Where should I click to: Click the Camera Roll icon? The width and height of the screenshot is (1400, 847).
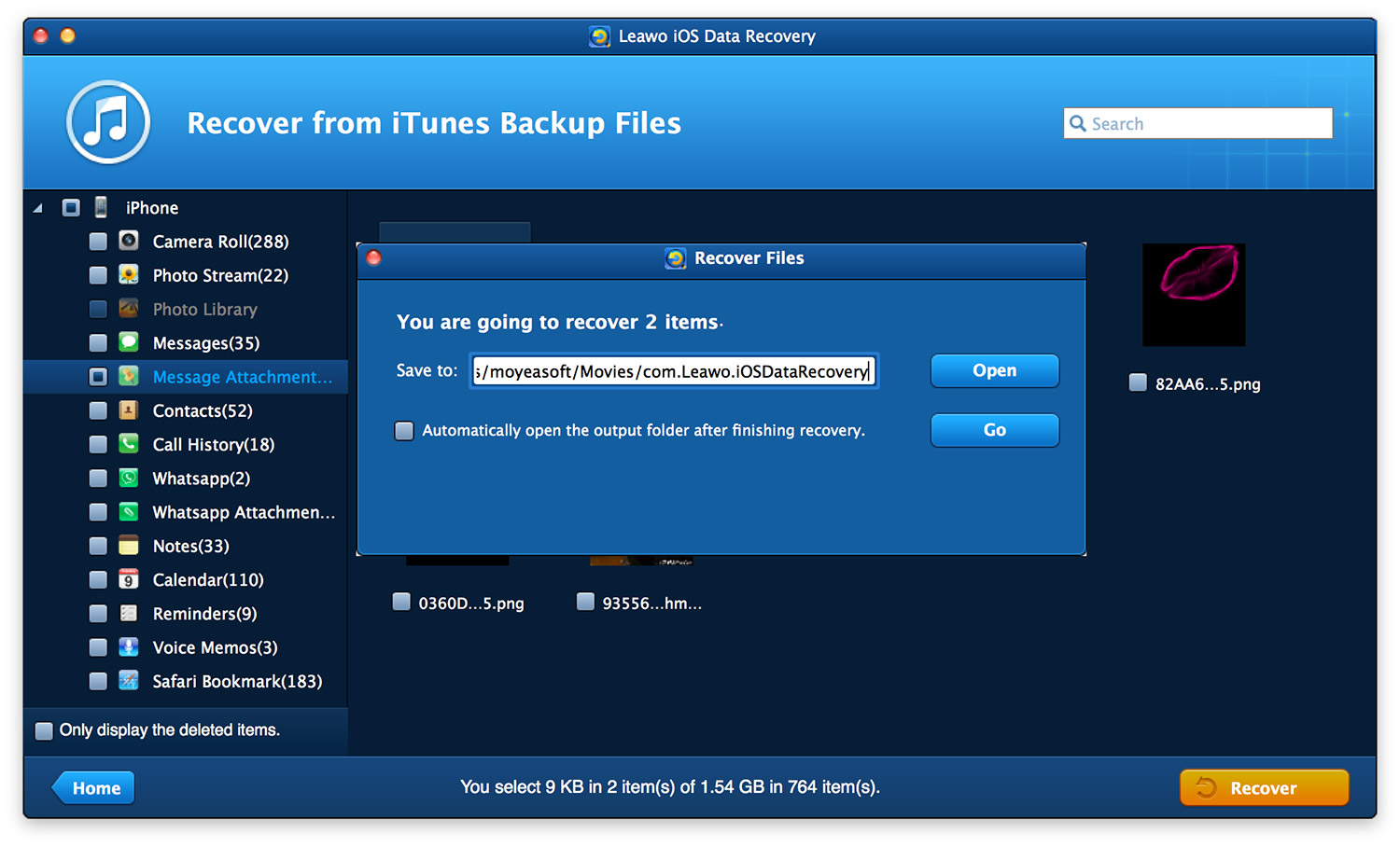[x=129, y=241]
